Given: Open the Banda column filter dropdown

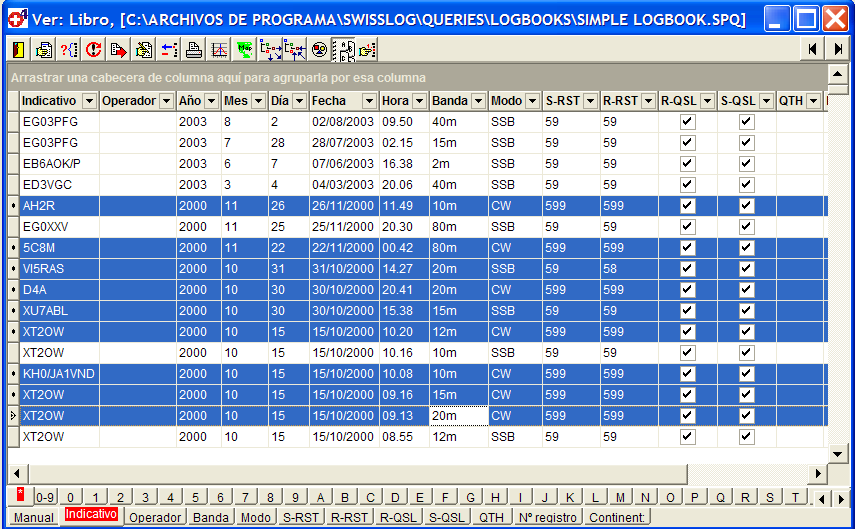Looking at the screenshot, I should 475,101.
